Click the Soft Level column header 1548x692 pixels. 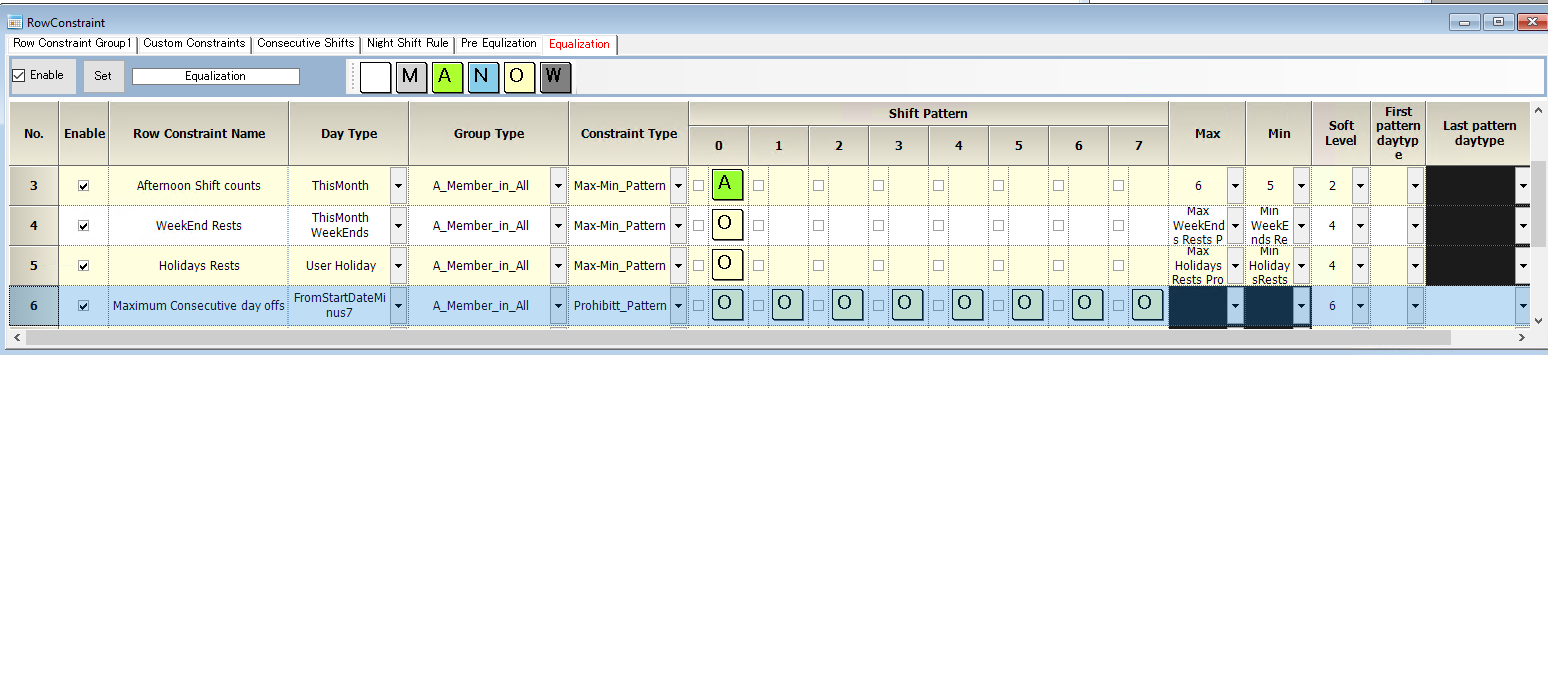tap(1341, 133)
